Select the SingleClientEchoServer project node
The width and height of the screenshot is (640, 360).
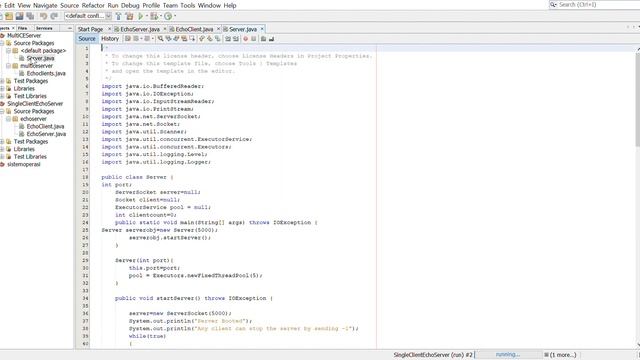click(x=35, y=104)
